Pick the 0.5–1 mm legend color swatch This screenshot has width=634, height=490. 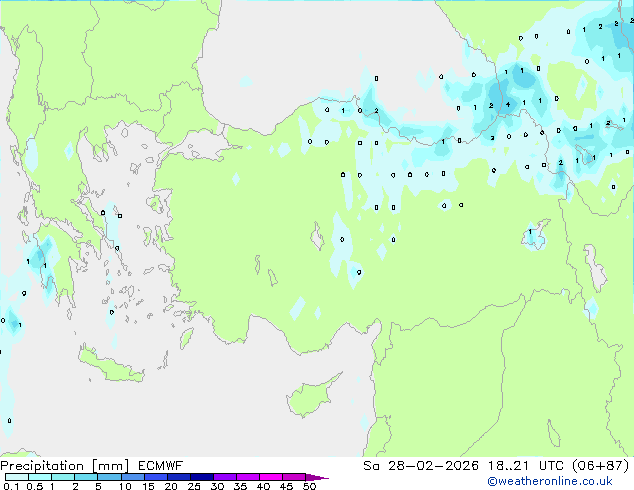coord(40,477)
